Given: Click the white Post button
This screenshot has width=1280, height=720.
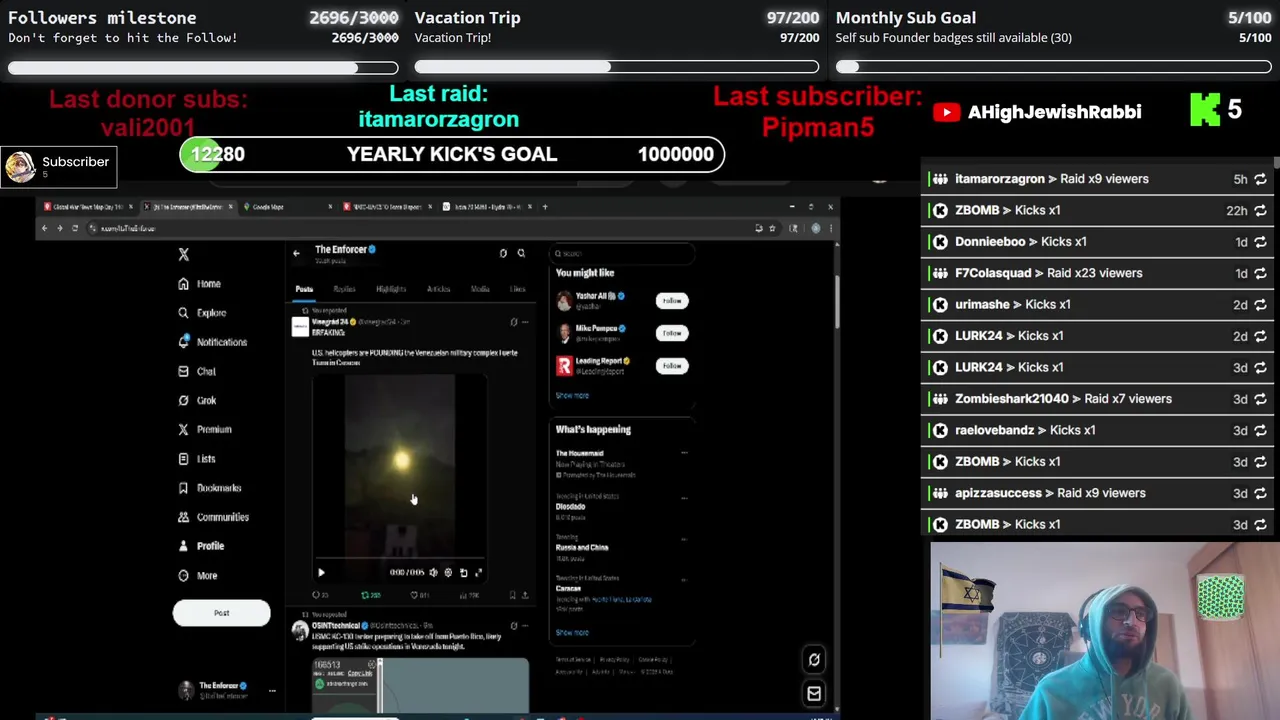Looking at the screenshot, I should coord(221,613).
